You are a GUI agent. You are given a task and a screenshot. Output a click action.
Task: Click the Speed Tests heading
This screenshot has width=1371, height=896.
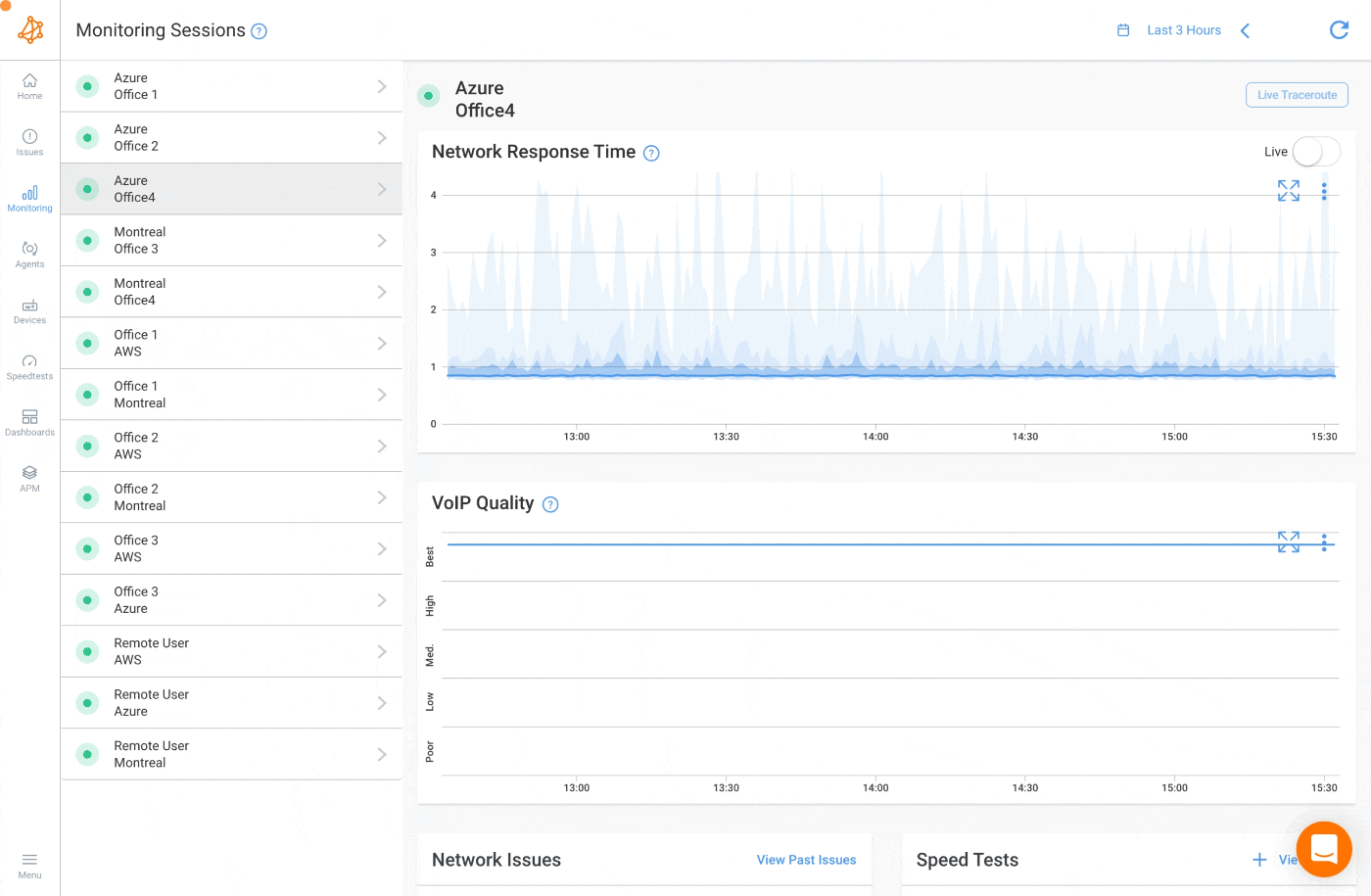[x=968, y=860]
